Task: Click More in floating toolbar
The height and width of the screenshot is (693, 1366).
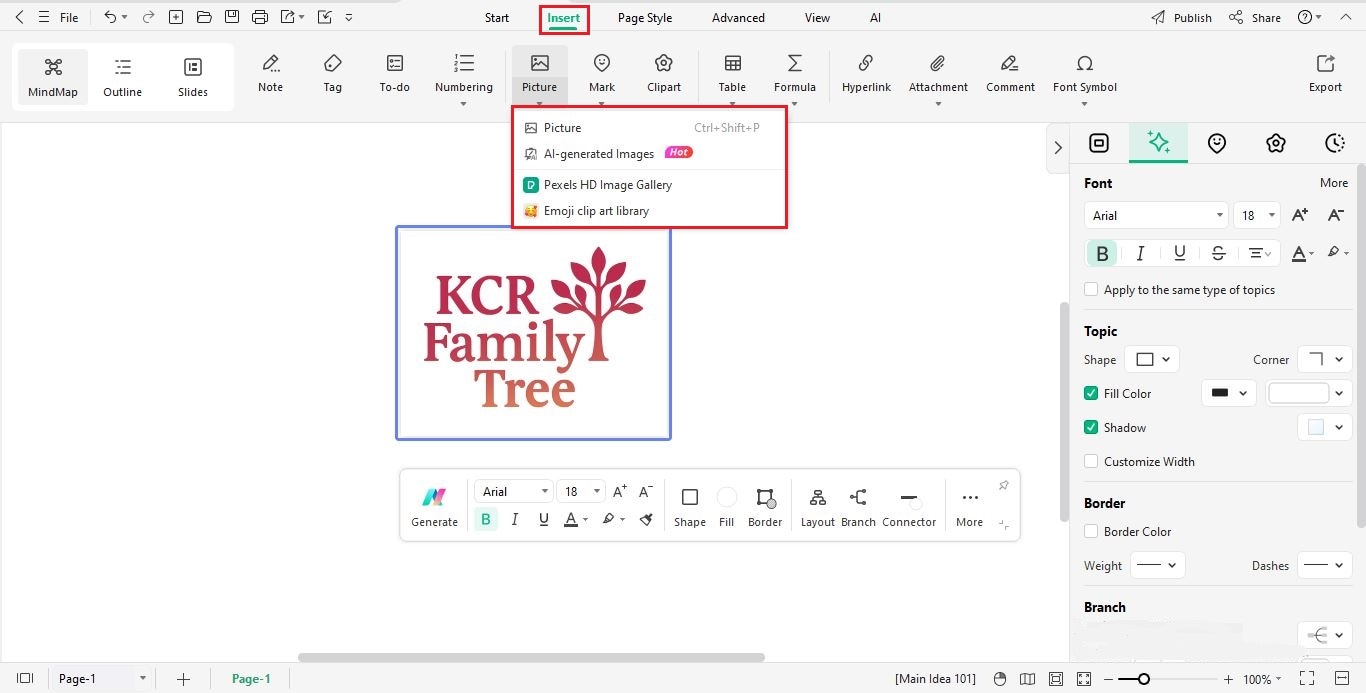Action: (x=969, y=507)
